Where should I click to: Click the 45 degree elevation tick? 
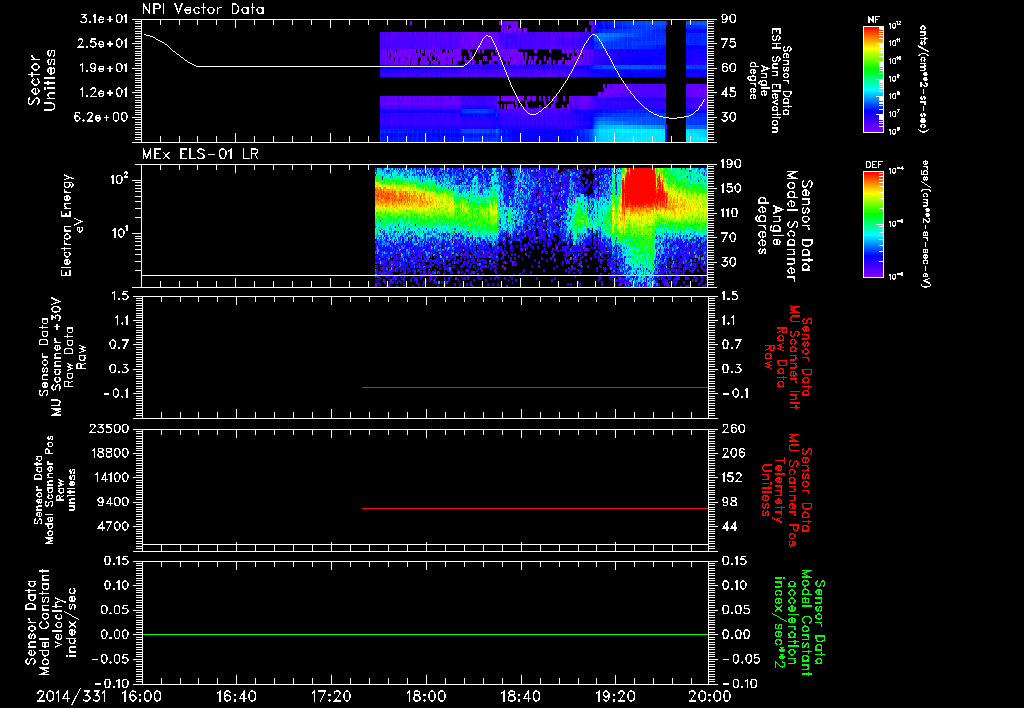tap(729, 93)
